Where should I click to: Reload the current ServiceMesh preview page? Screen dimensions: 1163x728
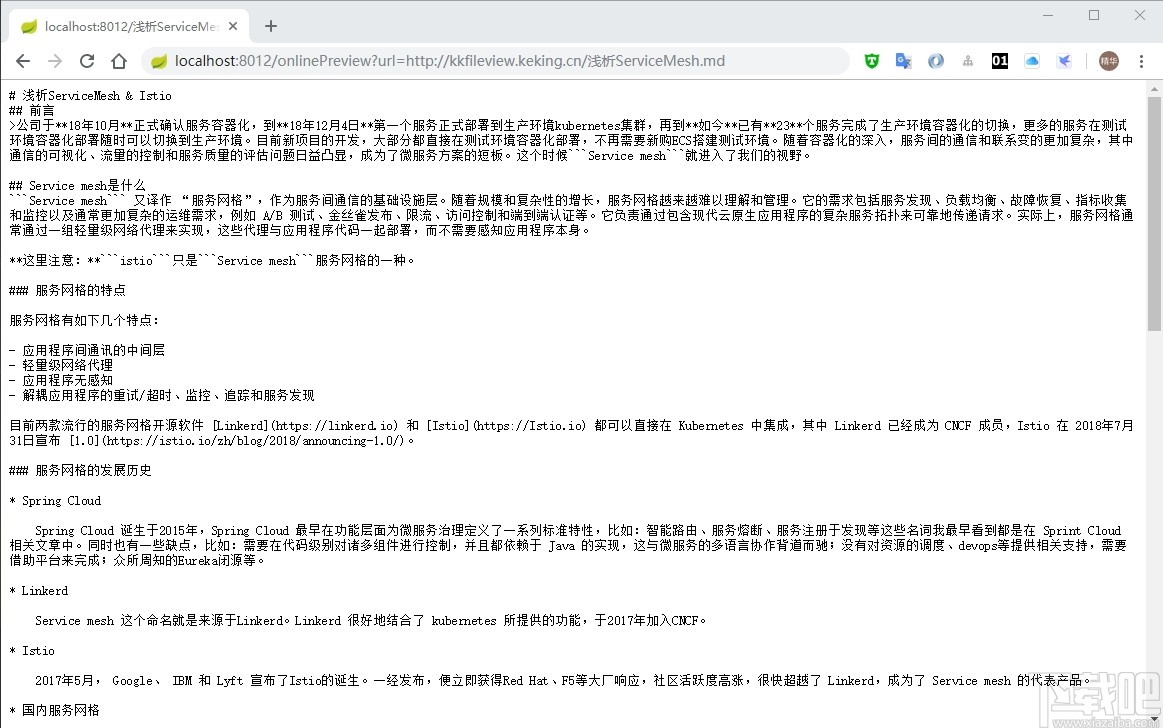[85, 60]
